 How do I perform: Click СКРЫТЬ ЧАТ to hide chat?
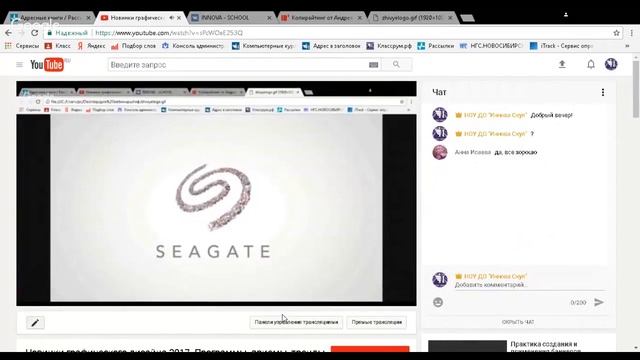point(518,322)
